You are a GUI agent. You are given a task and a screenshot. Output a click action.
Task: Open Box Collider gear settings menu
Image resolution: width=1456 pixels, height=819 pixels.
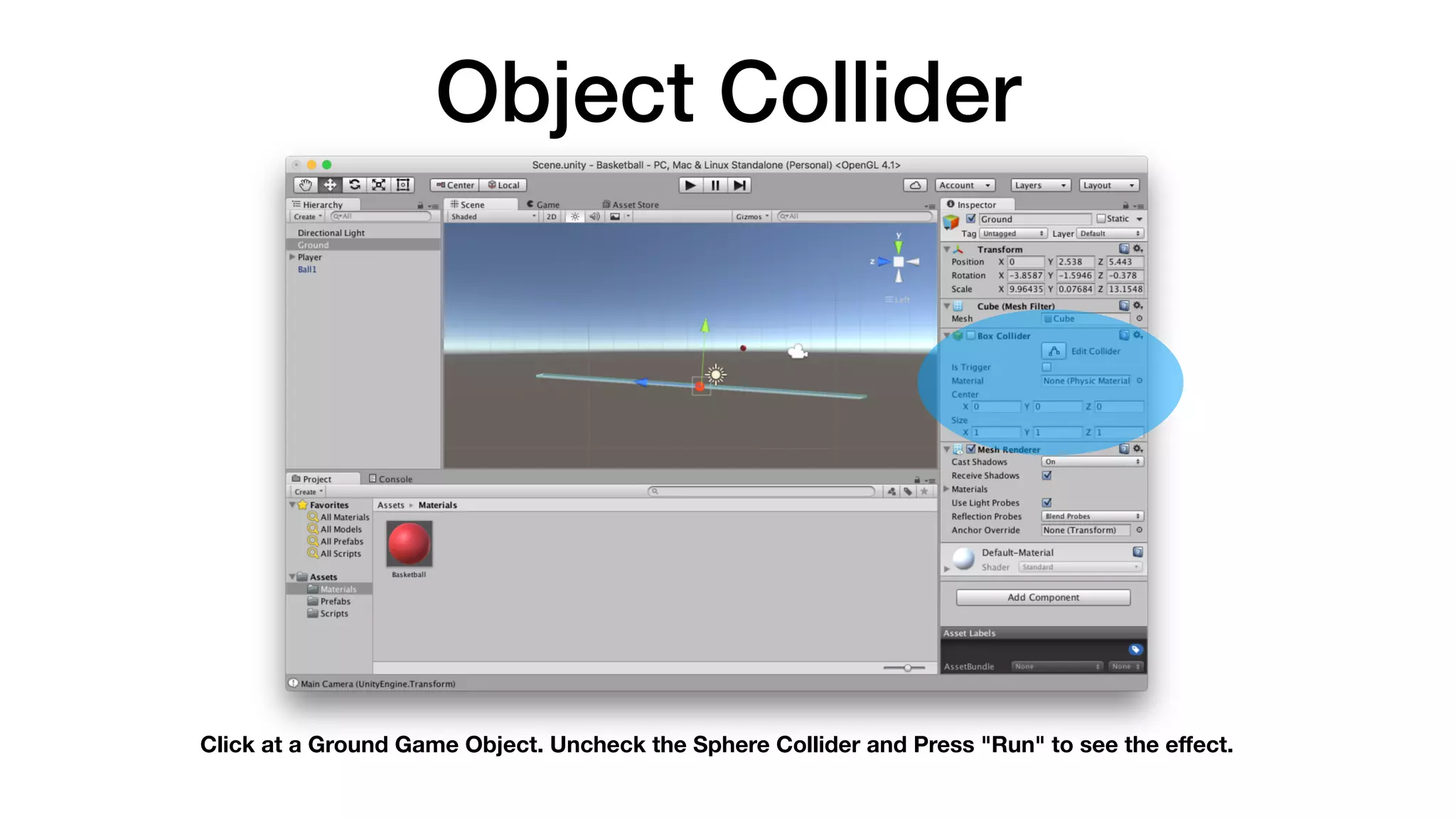pyautogui.click(x=1137, y=335)
